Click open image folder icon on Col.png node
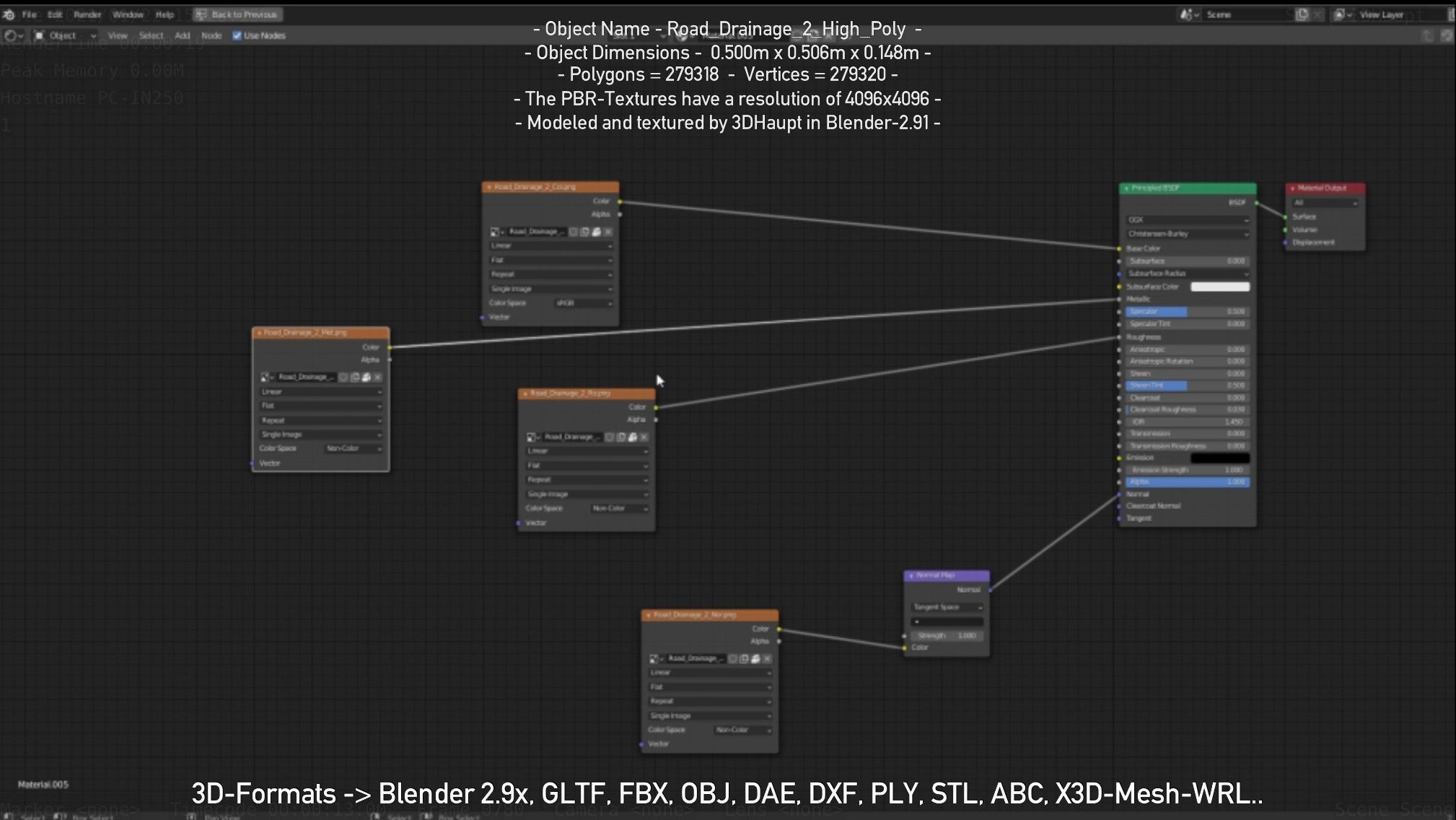The width and height of the screenshot is (1456, 820). (597, 232)
